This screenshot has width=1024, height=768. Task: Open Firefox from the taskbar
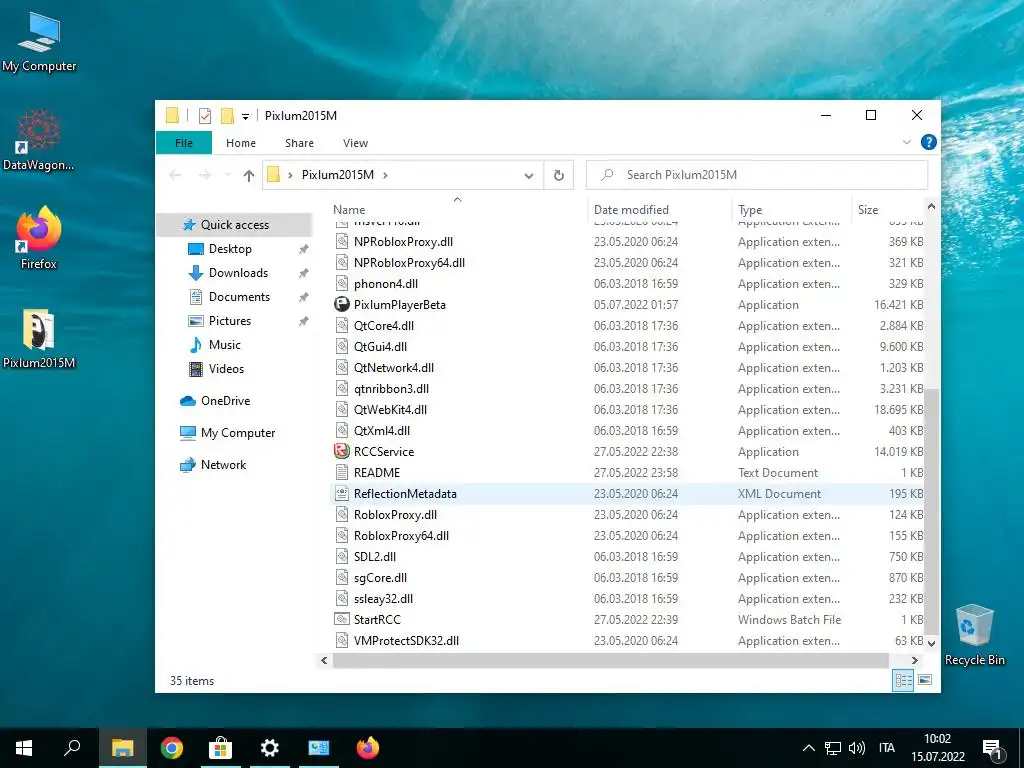pyautogui.click(x=368, y=748)
